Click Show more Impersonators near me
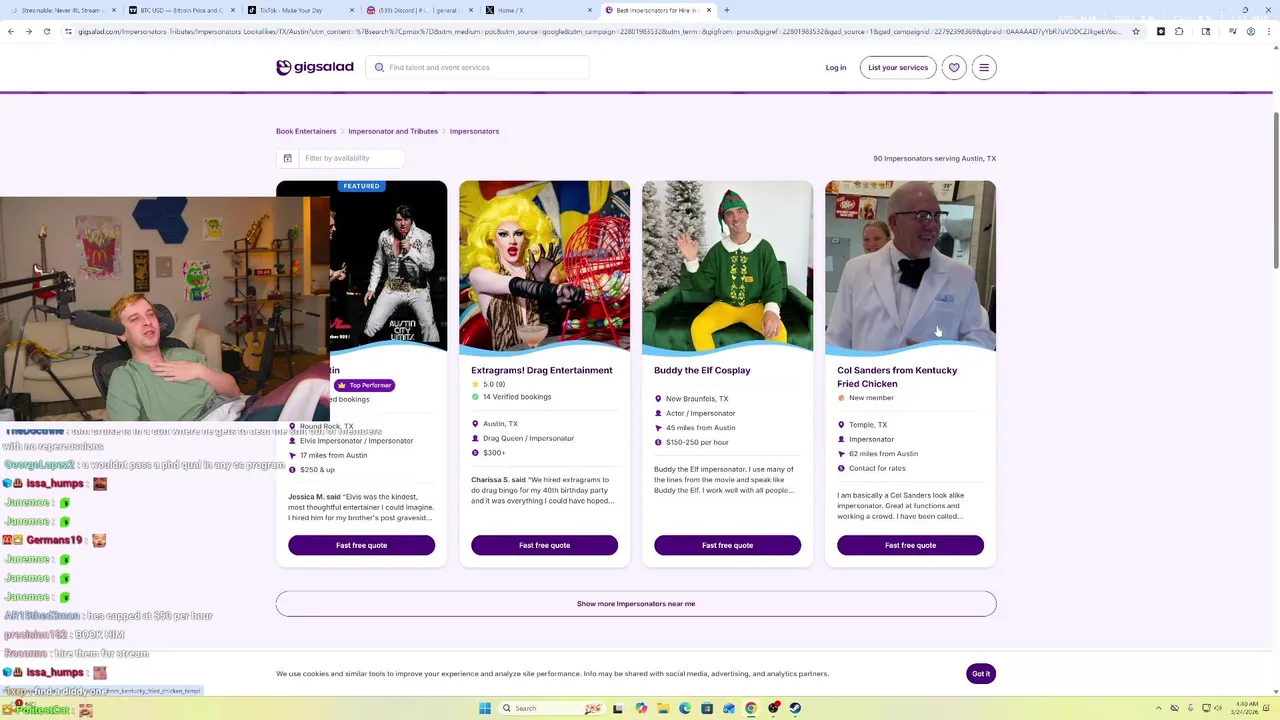This screenshot has width=1280, height=720. (636, 604)
